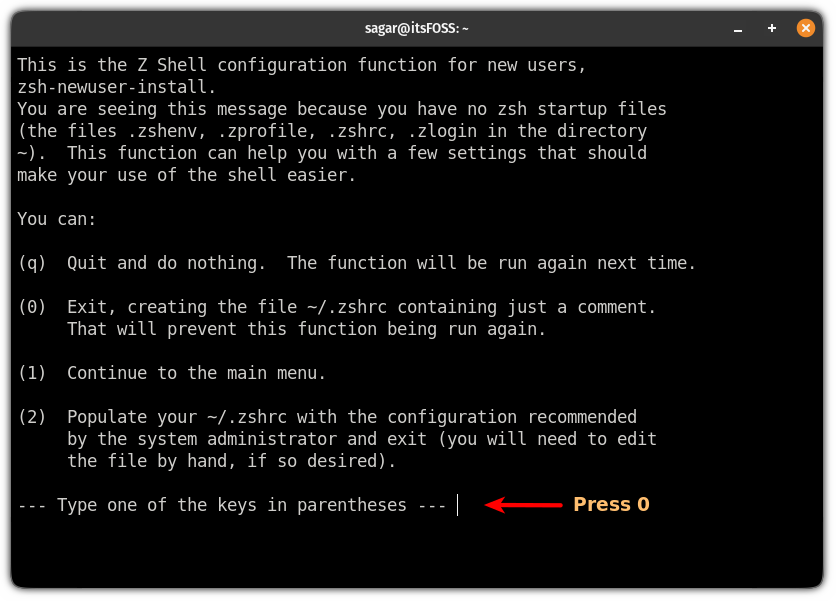Click the orange 'Press 0' annotation
This screenshot has height=601, width=836.
coord(611,504)
